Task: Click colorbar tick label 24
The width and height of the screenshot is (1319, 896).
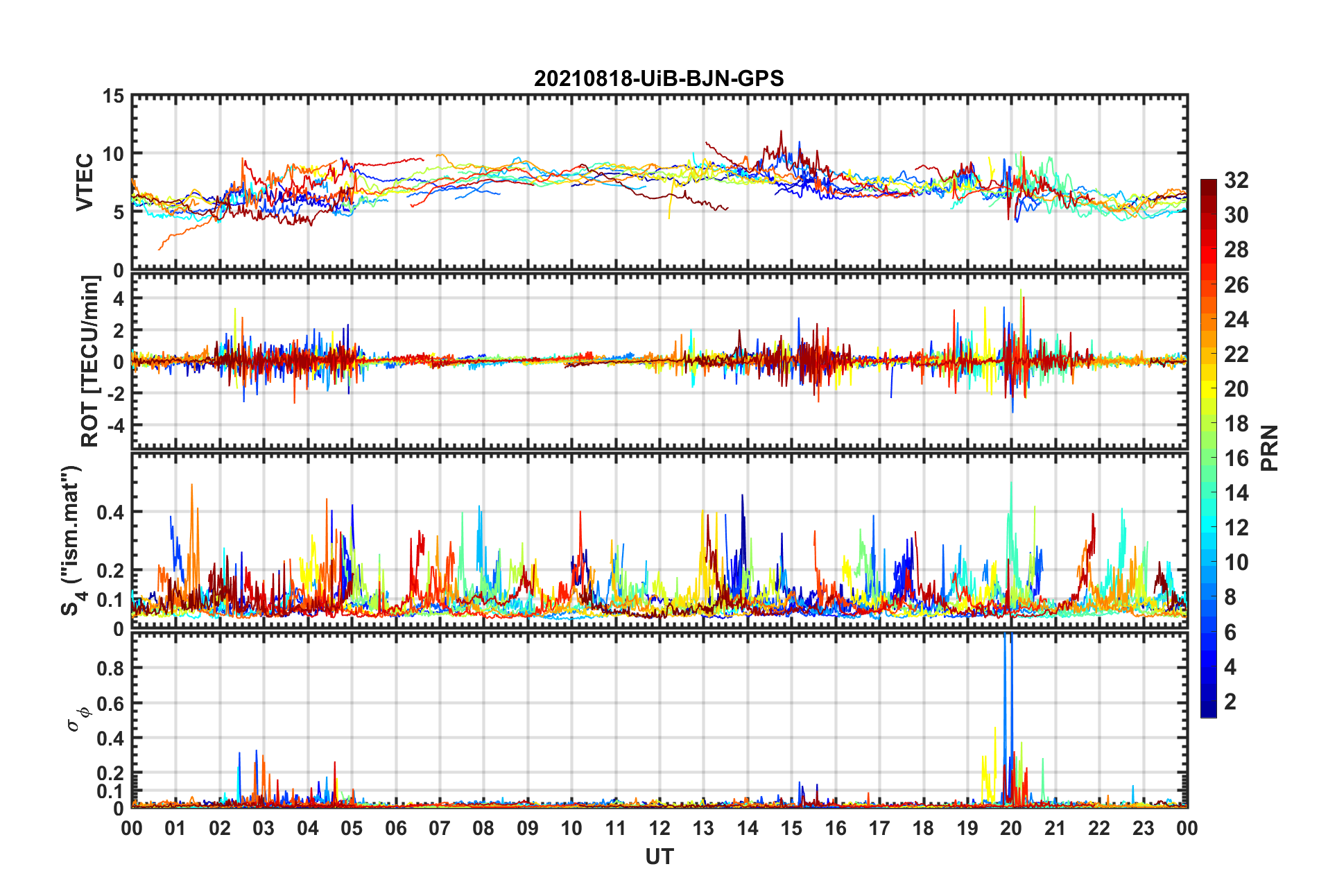Action: [x=1236, y=319]
